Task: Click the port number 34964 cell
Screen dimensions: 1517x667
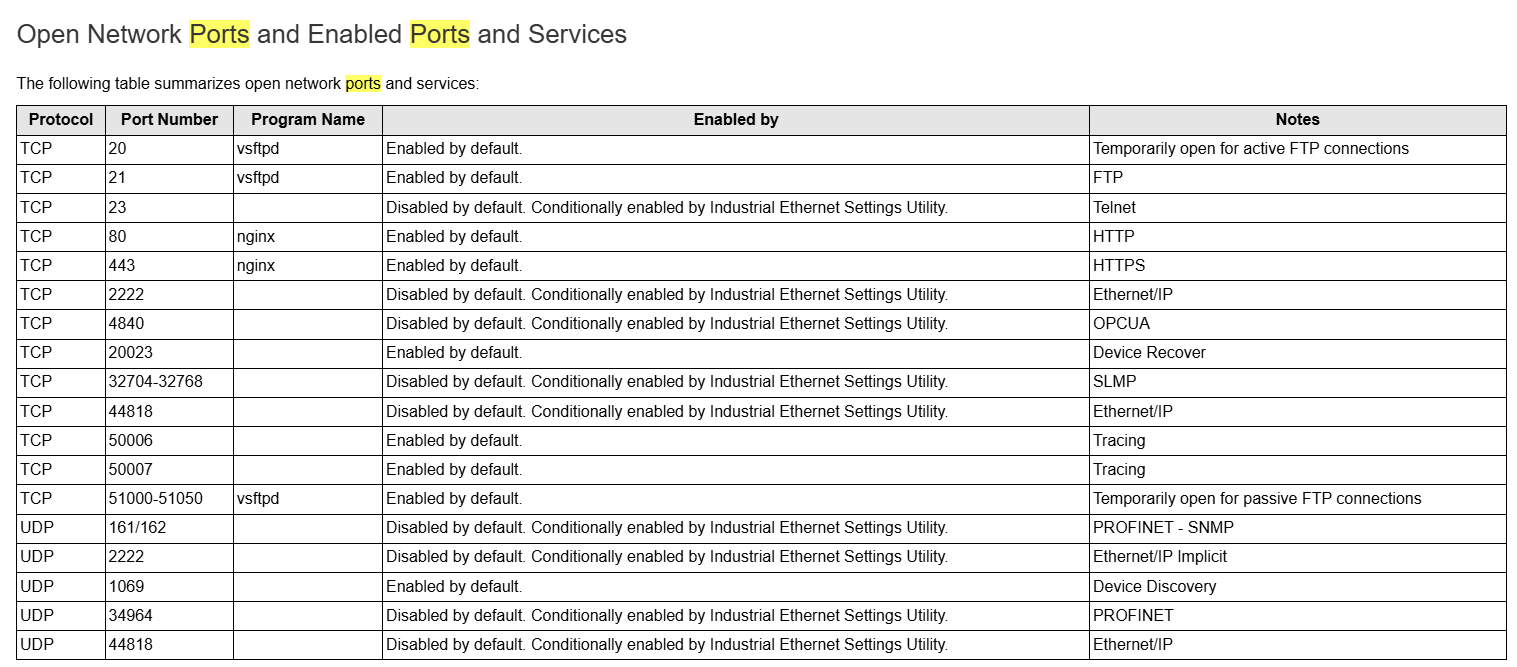Action: click(131, 616)
